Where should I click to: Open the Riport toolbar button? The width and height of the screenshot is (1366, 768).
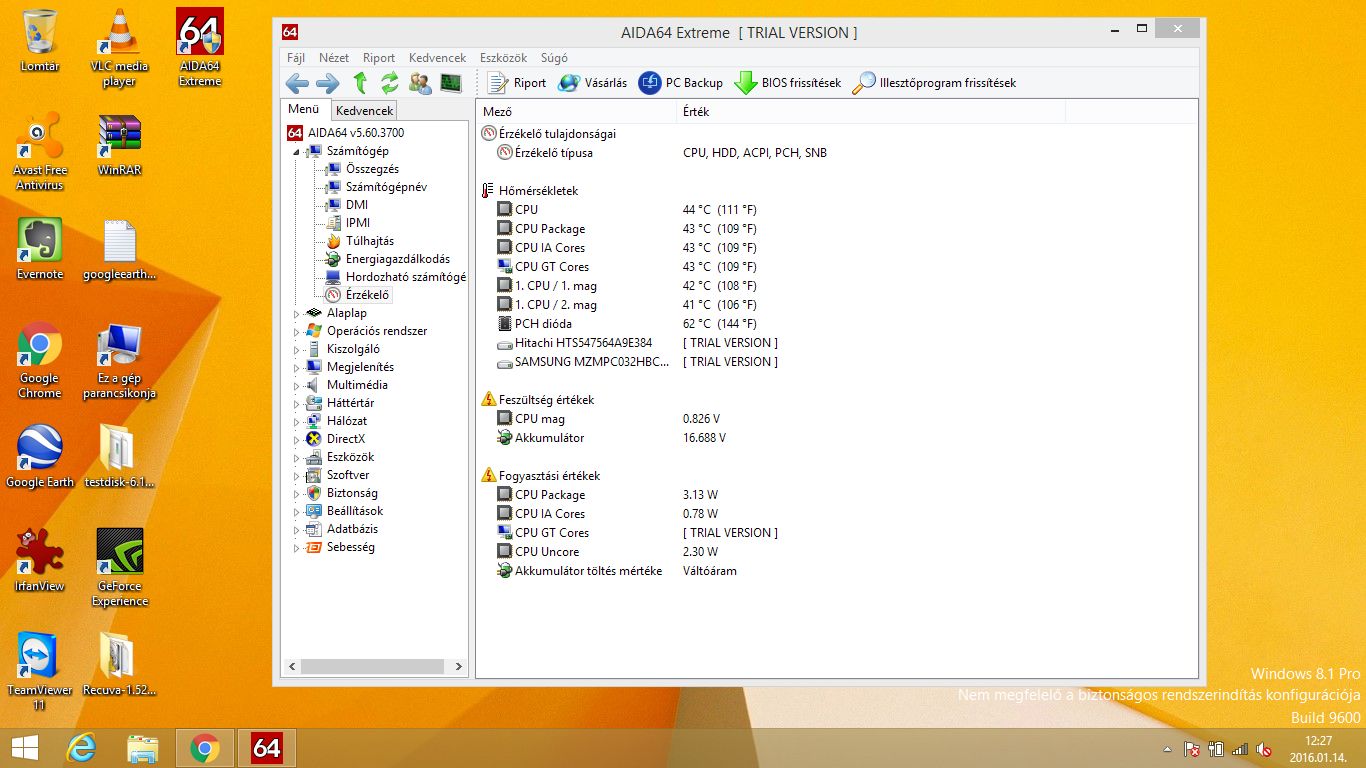click(516, 83)
